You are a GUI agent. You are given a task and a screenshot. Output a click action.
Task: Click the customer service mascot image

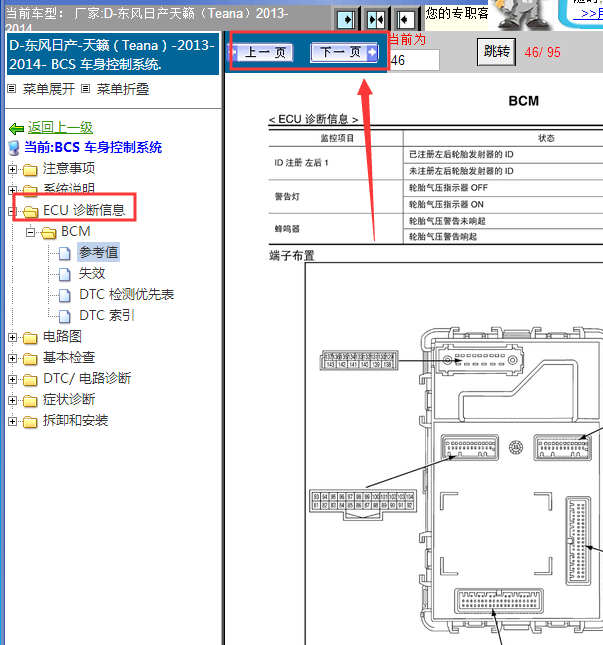[522, 15]
